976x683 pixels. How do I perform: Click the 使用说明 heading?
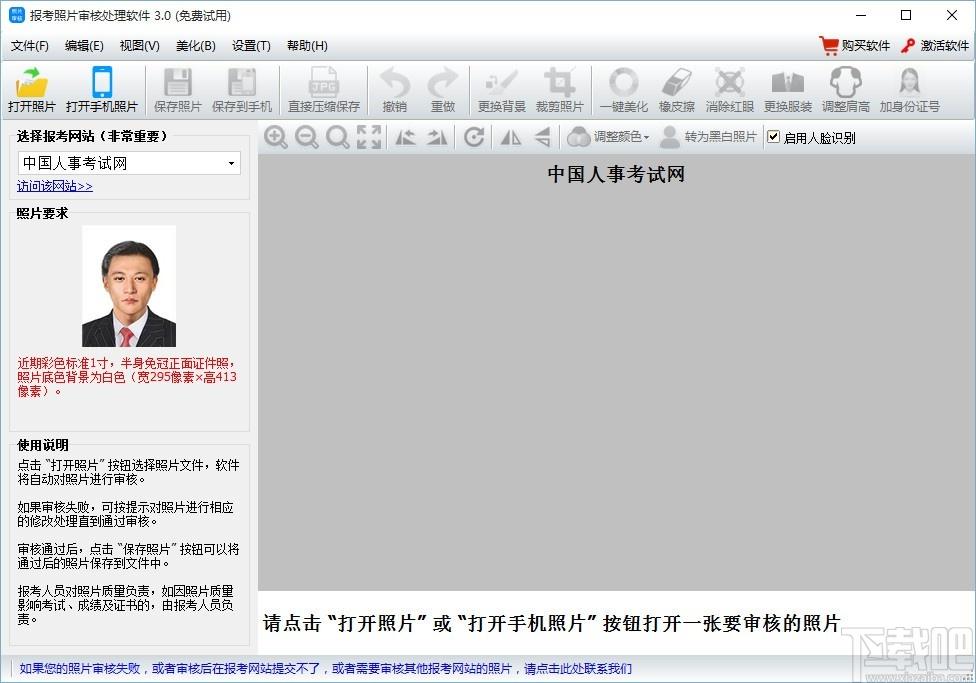[x=42, y=445]
